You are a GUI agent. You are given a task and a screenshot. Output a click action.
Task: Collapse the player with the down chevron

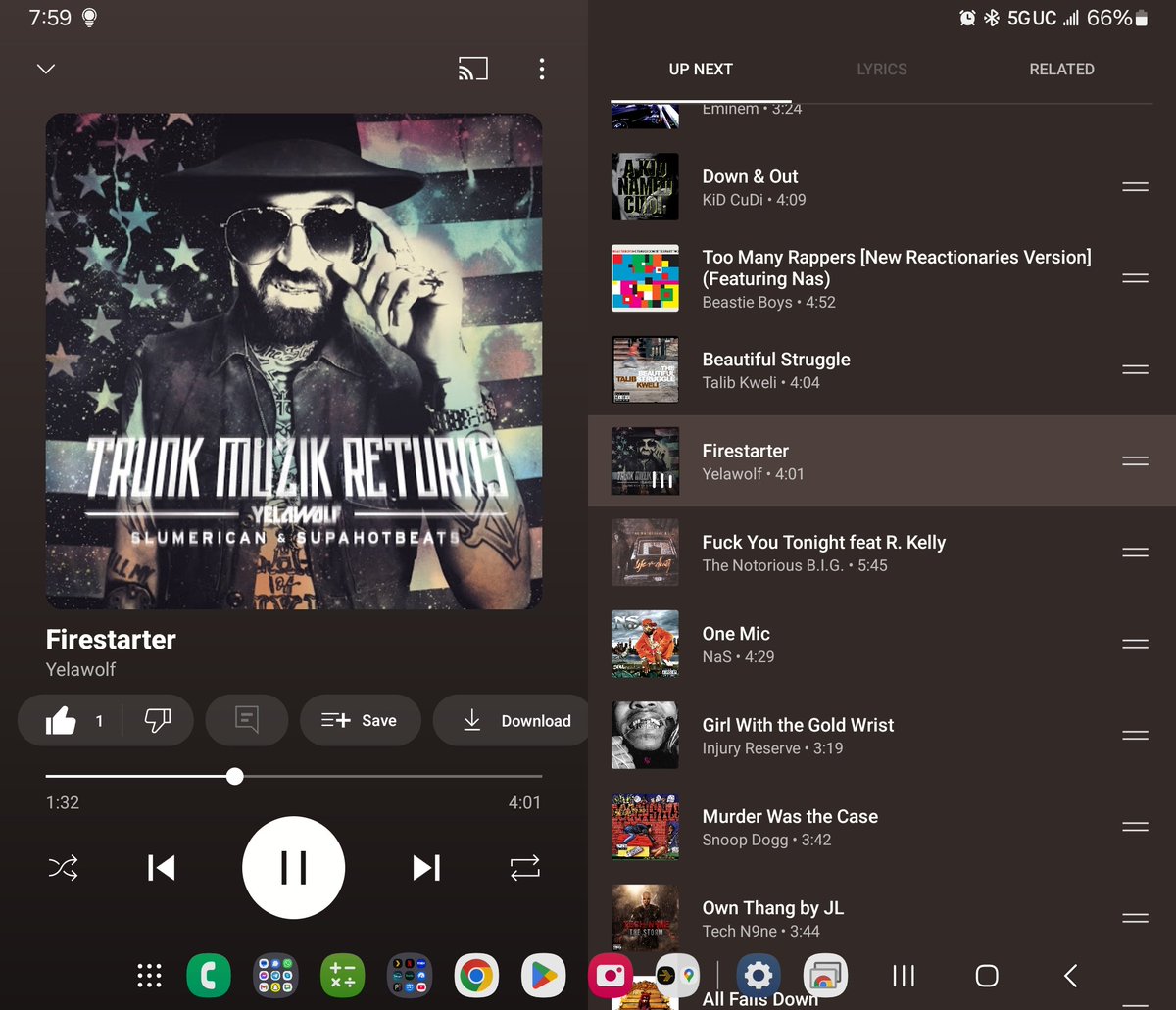coord(46,69)
